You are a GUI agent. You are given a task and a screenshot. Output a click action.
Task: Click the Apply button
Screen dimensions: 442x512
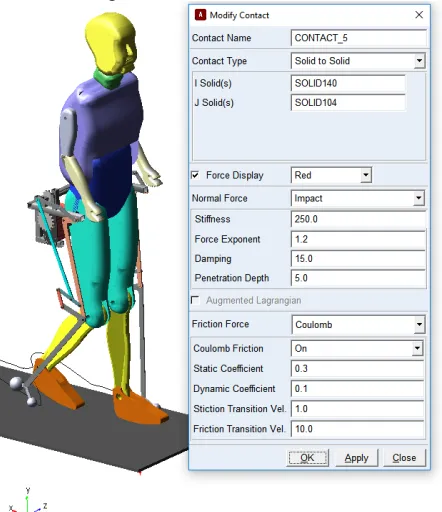point(356,458)
